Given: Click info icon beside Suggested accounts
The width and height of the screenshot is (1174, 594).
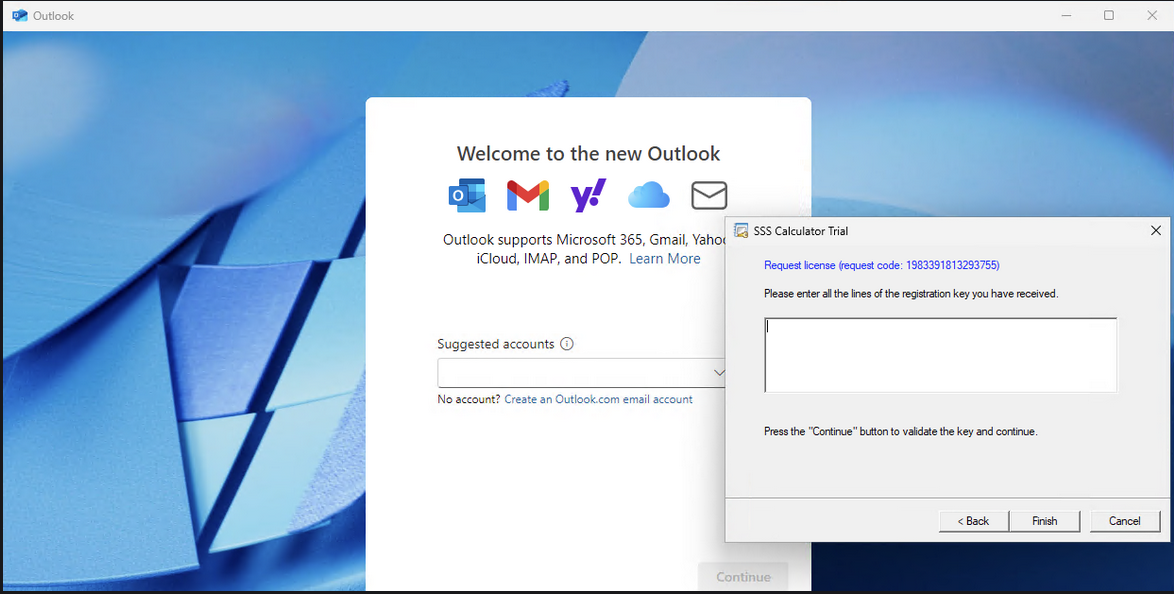Looking at the screenshot, I should point(567,344).
